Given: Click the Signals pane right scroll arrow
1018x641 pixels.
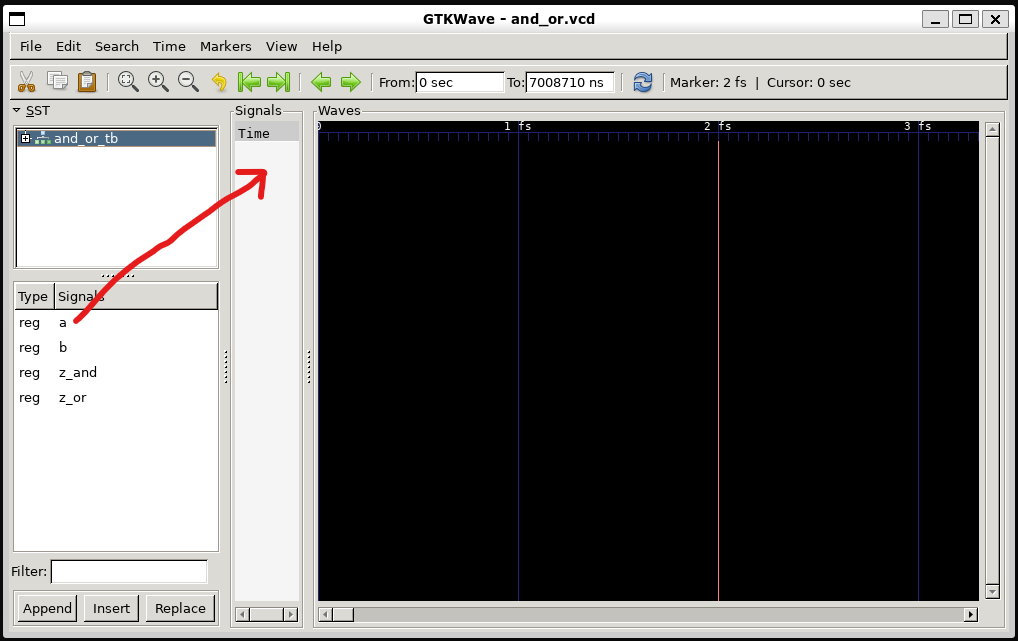Looking at the screenshot, I should (x=291, y=614).
